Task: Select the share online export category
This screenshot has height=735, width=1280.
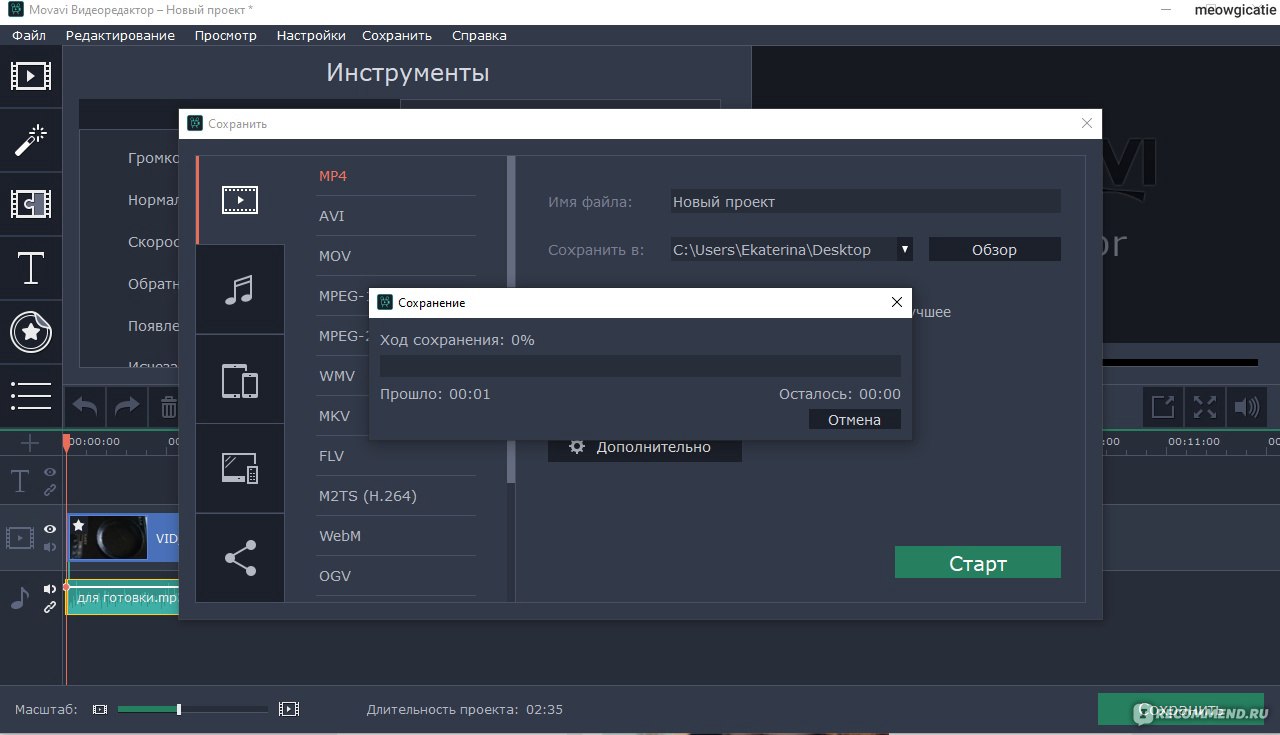Action: pyautogui.click(x=240, y=558)
